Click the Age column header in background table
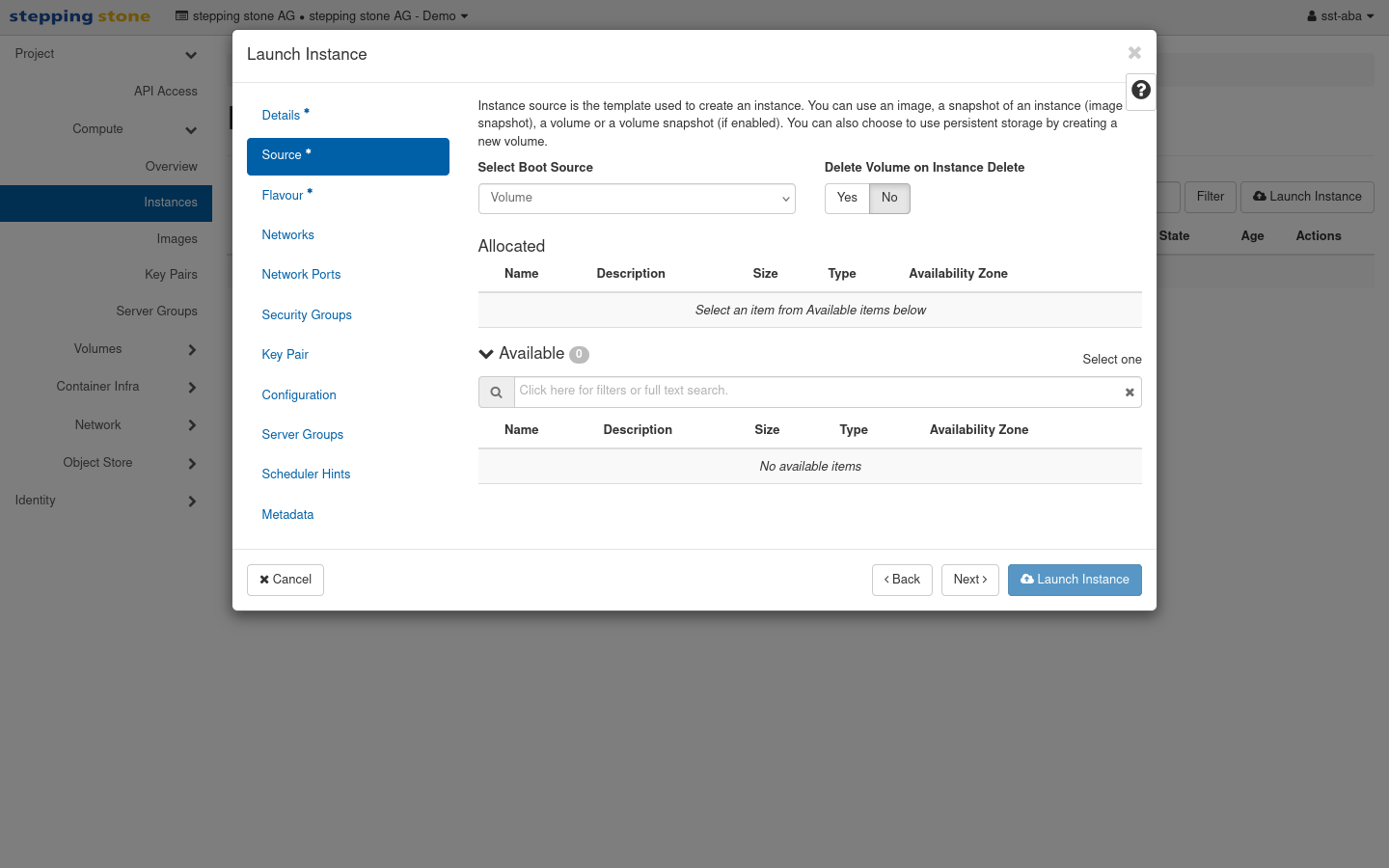This screenshot has width=1389, height=868. click(1252, 236)
